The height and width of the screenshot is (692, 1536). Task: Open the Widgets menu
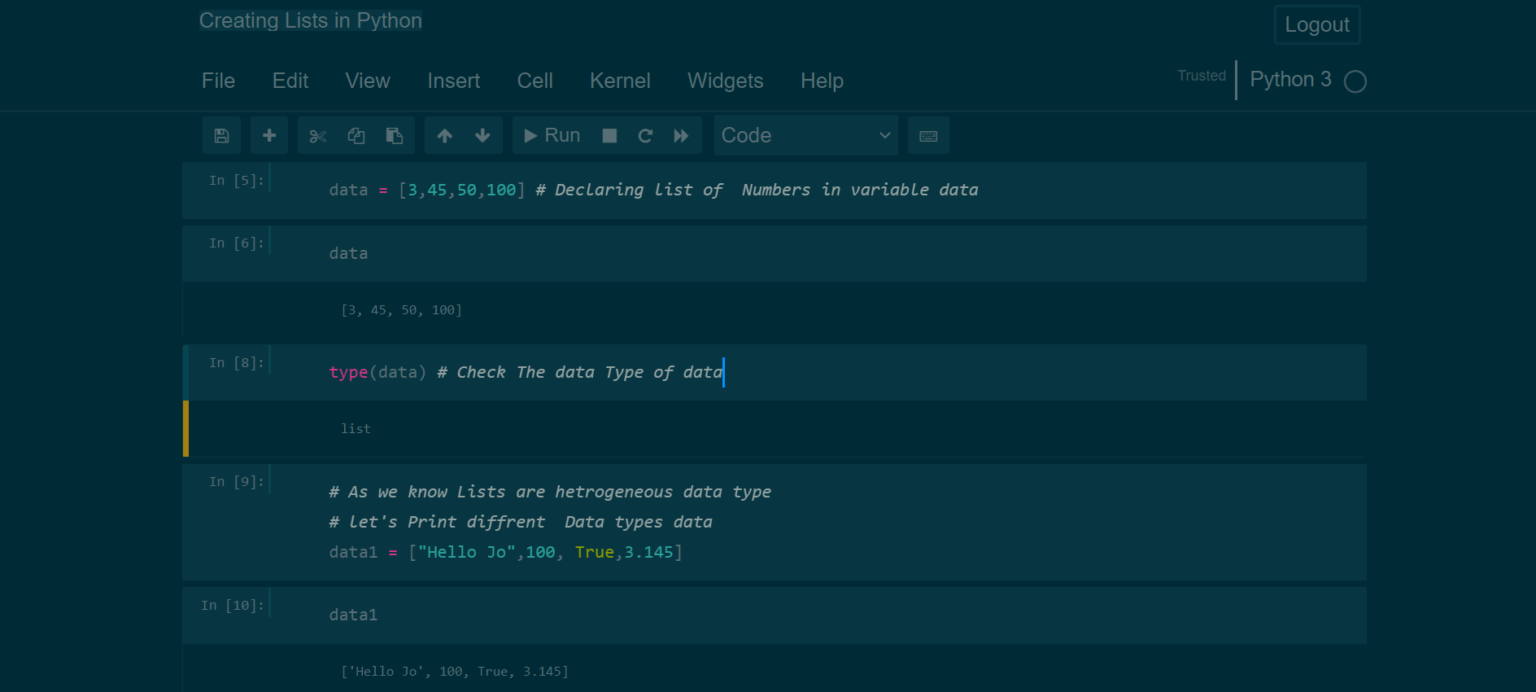(x=725, y=81)
